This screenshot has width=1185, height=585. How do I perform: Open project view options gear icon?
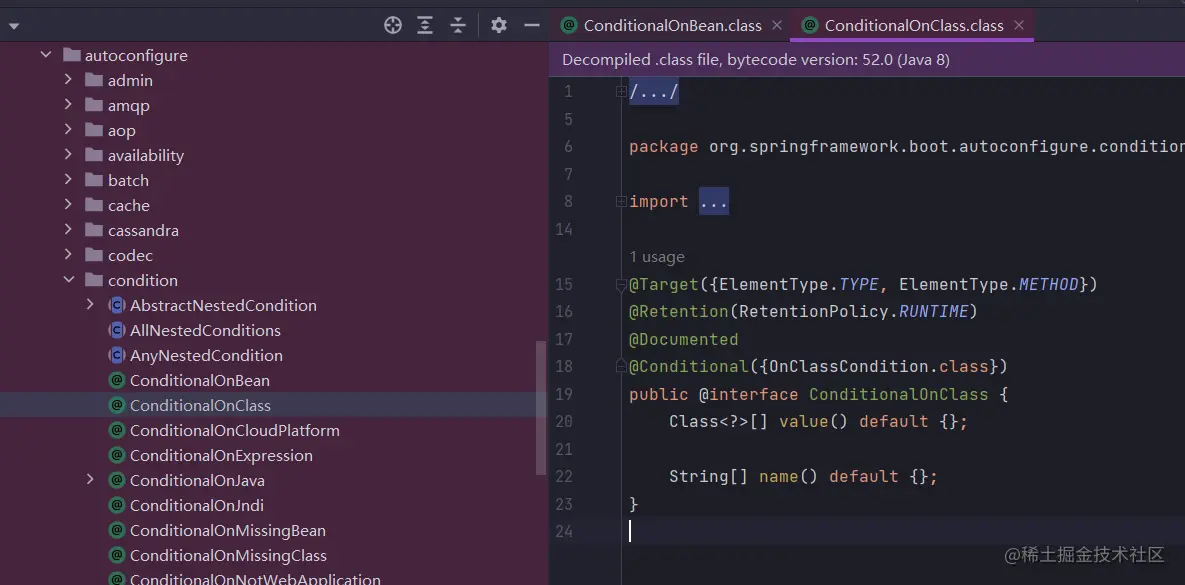(499, 25)
